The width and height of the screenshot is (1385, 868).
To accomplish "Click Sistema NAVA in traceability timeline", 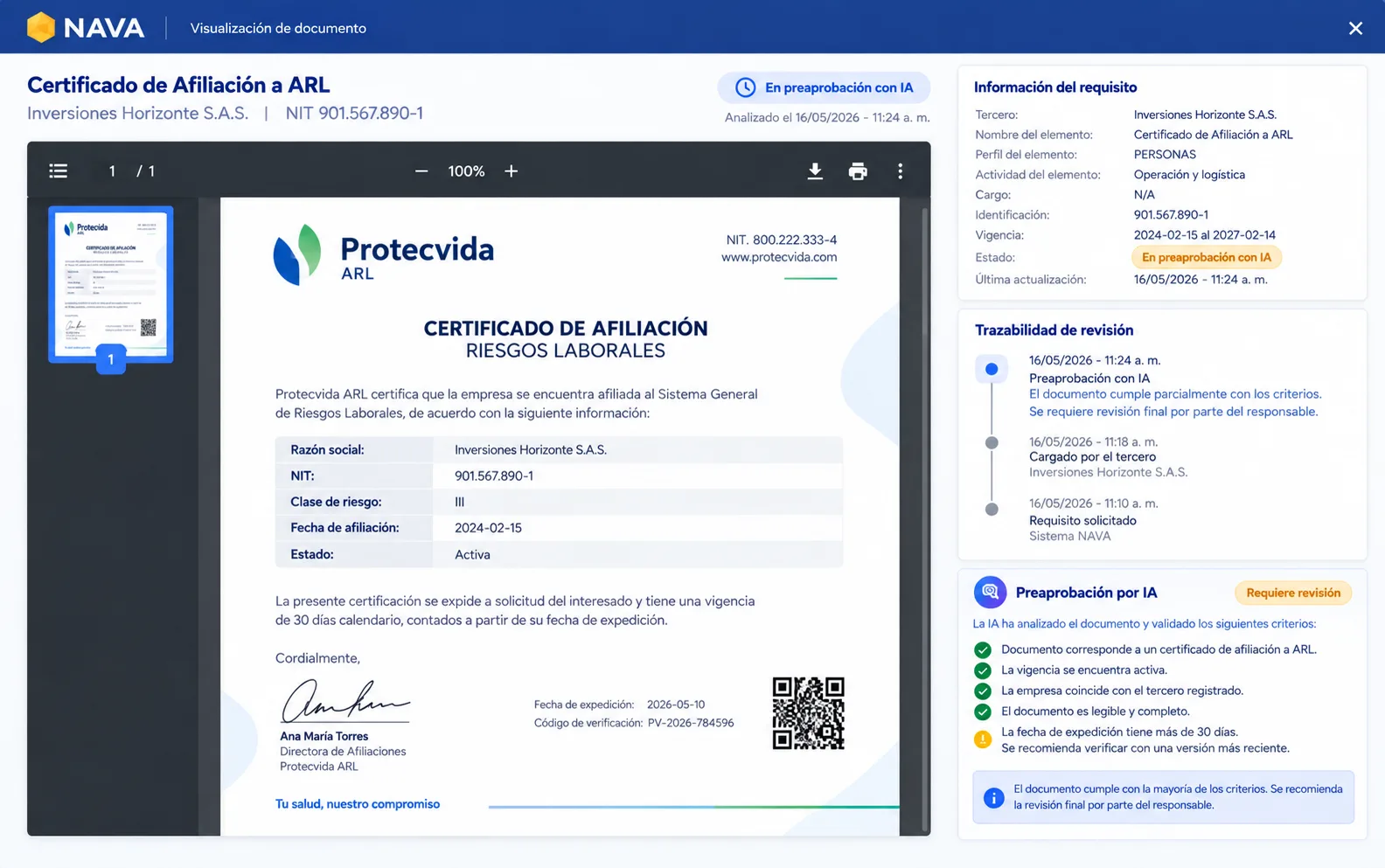I will click(x=1069, y=537).
